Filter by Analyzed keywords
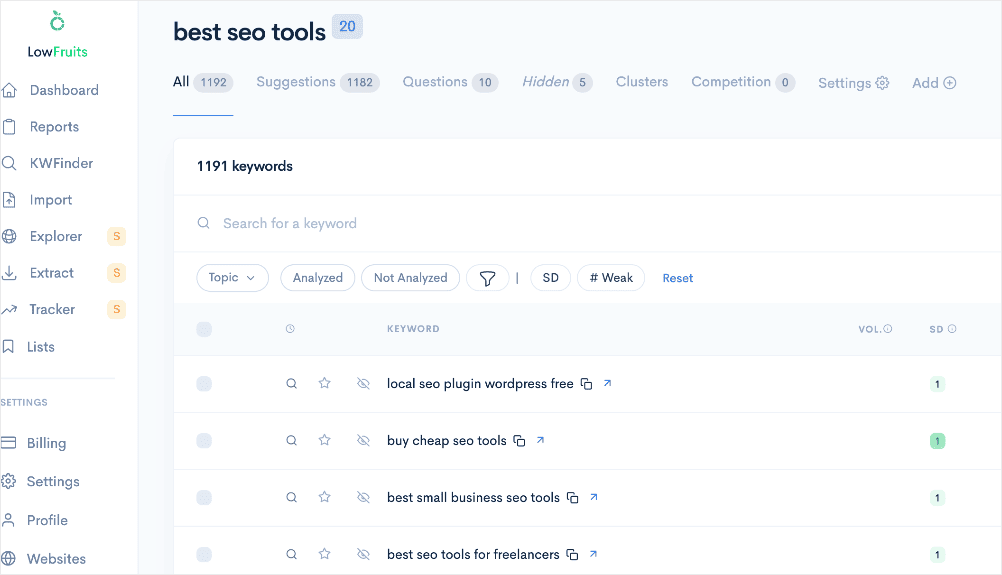This screenshot has height=575, width=1002. [x=318, y=278]
